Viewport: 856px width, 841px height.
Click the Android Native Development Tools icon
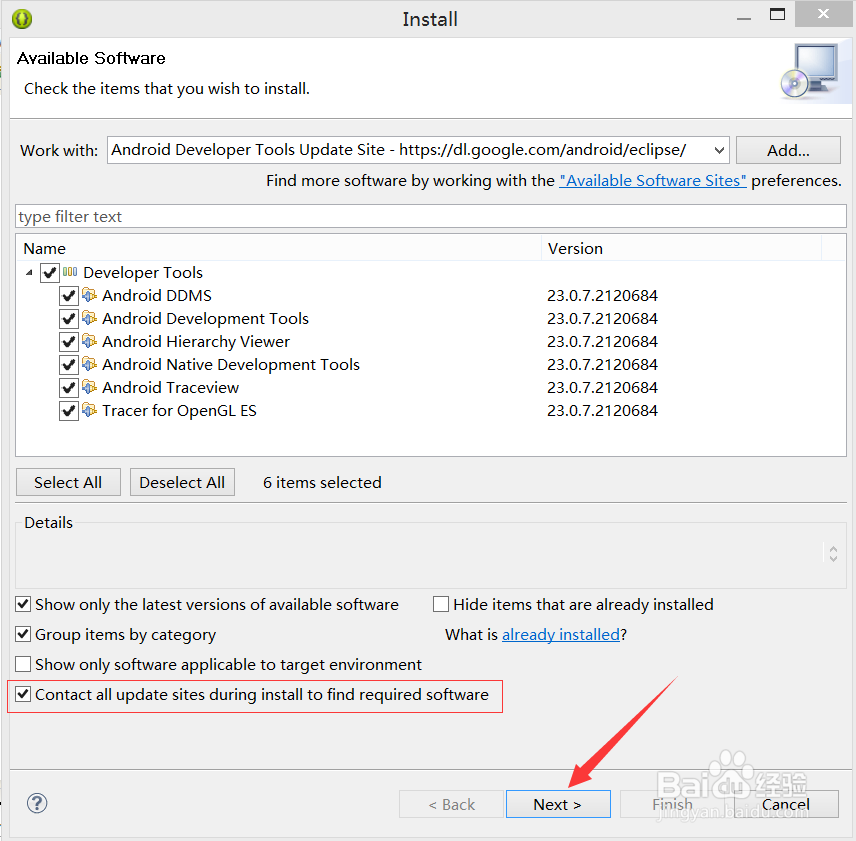click(90, 364)
